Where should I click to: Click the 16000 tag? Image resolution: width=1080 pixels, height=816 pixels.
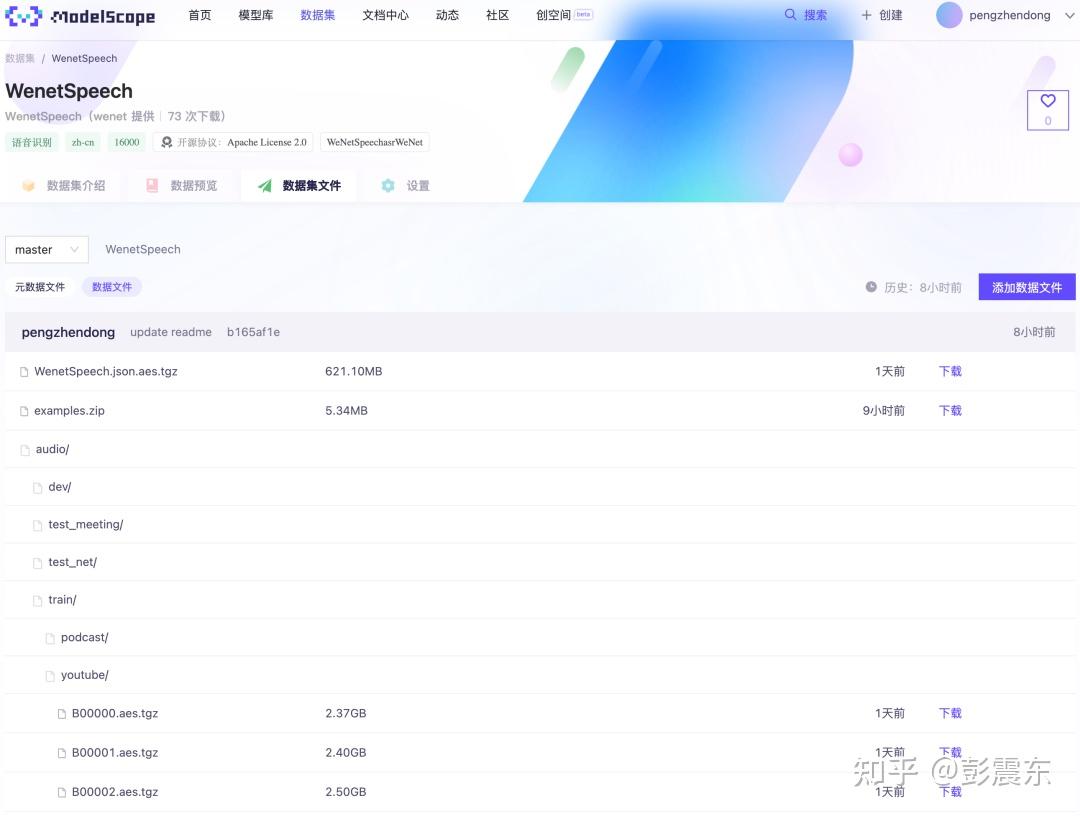click(127, 143)
